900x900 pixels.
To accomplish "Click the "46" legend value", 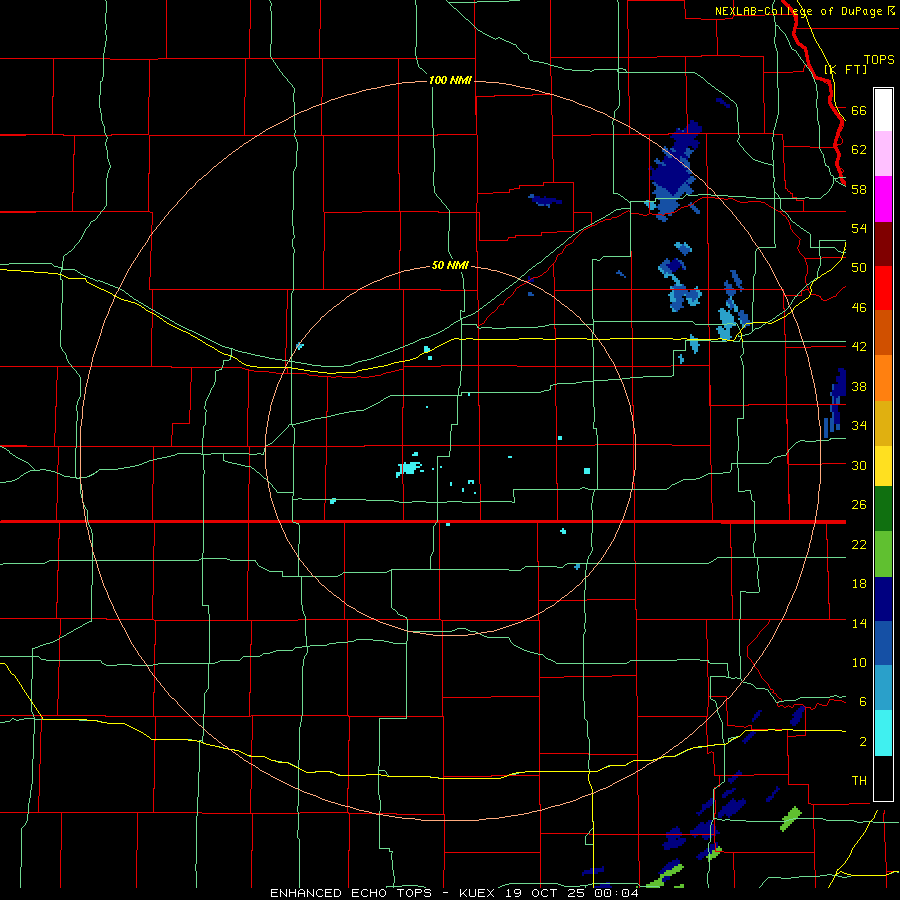I will tap(859, 307).
